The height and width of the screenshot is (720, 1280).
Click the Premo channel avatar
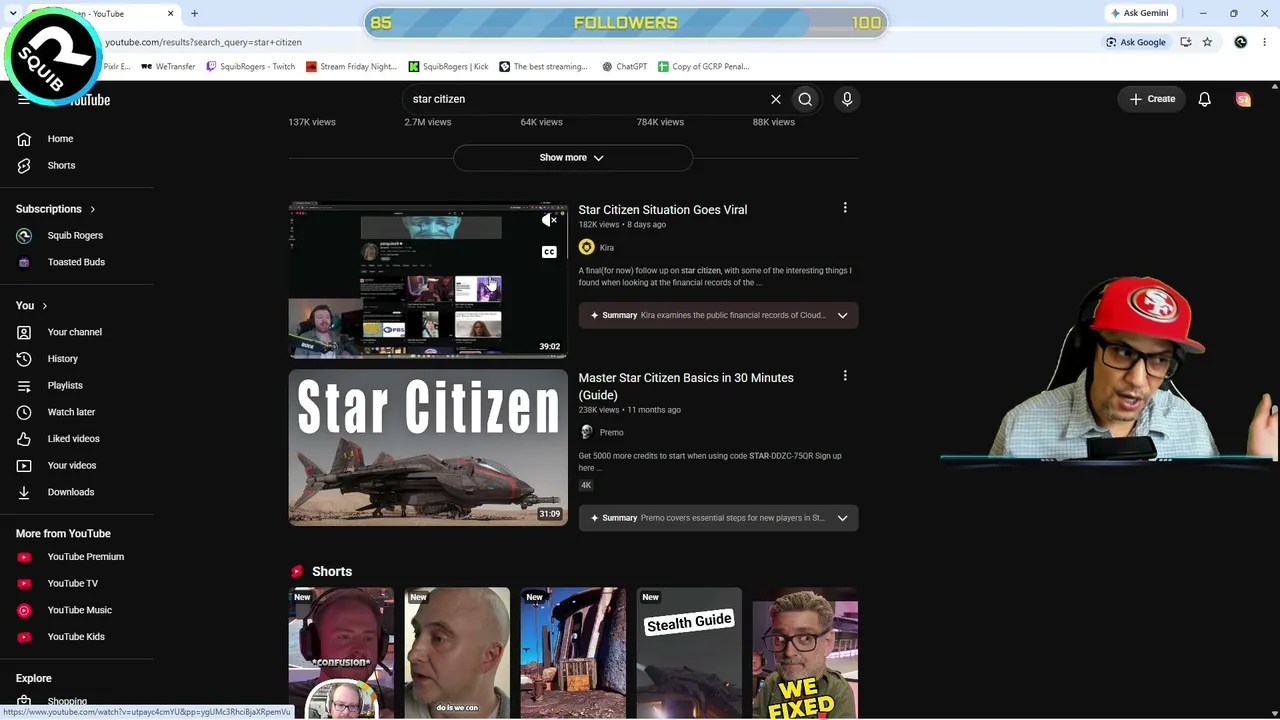[587, 432]
